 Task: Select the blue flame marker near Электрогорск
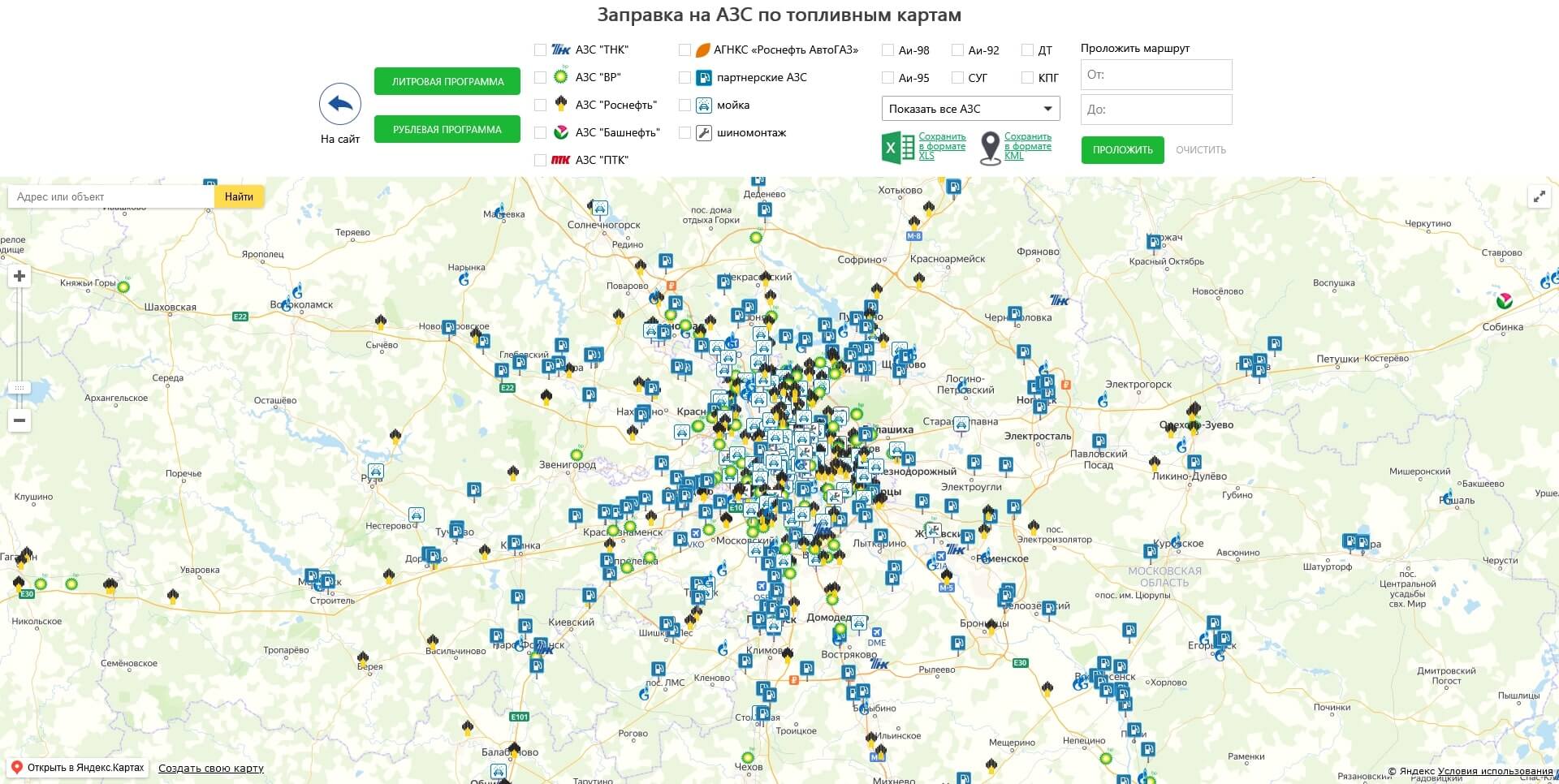click(1103, 399)
